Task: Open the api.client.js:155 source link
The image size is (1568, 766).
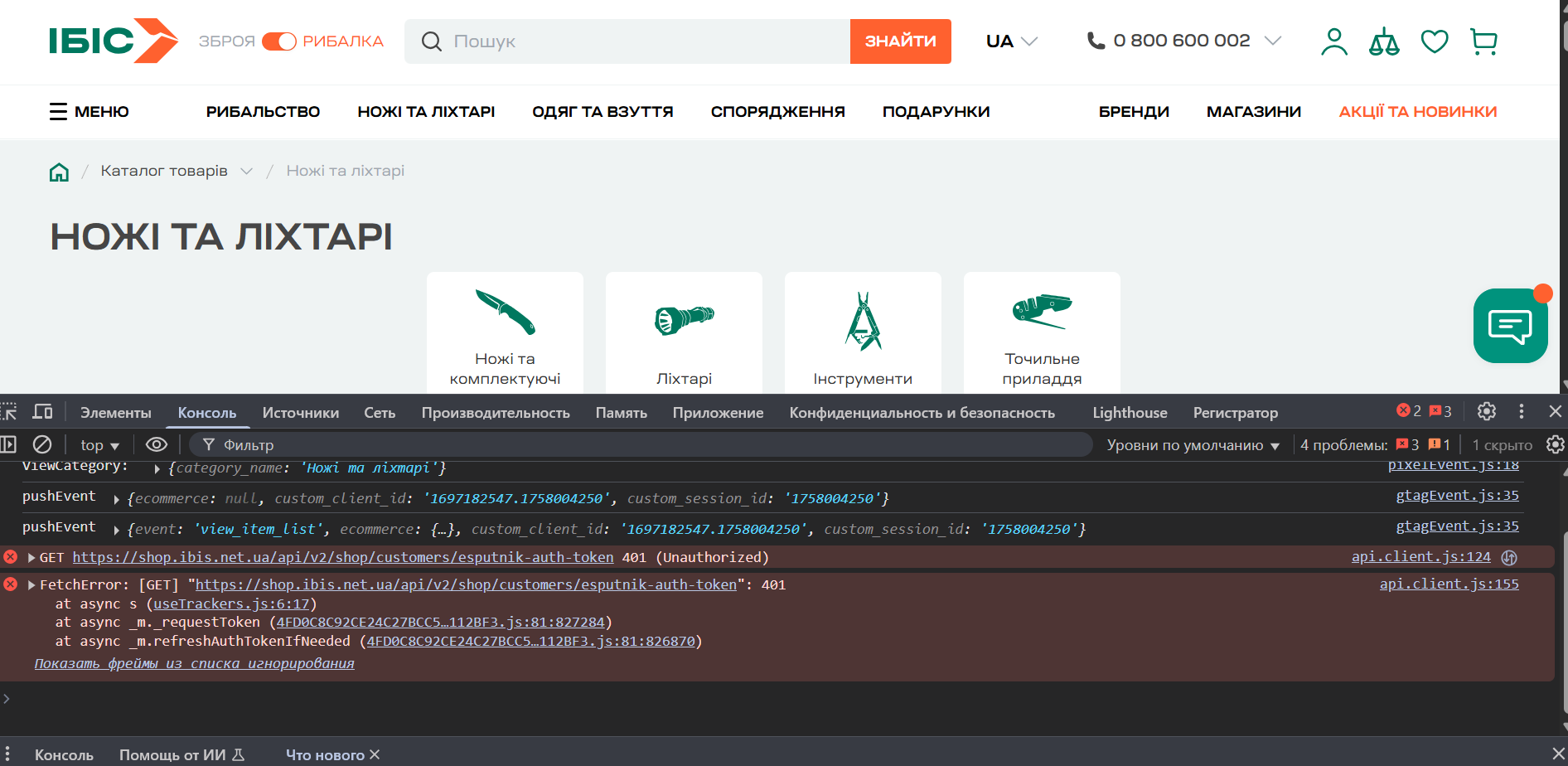Action: point(1449,584)
